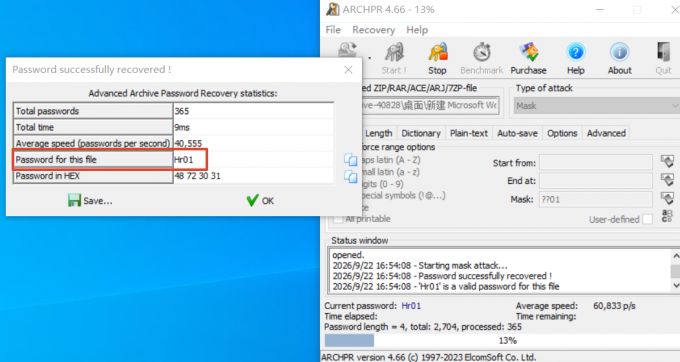This screenshot has width=680, height=362.
Task: Click the Start! toolbar icon
Action: pyautogui.click(x=394, y=59)
